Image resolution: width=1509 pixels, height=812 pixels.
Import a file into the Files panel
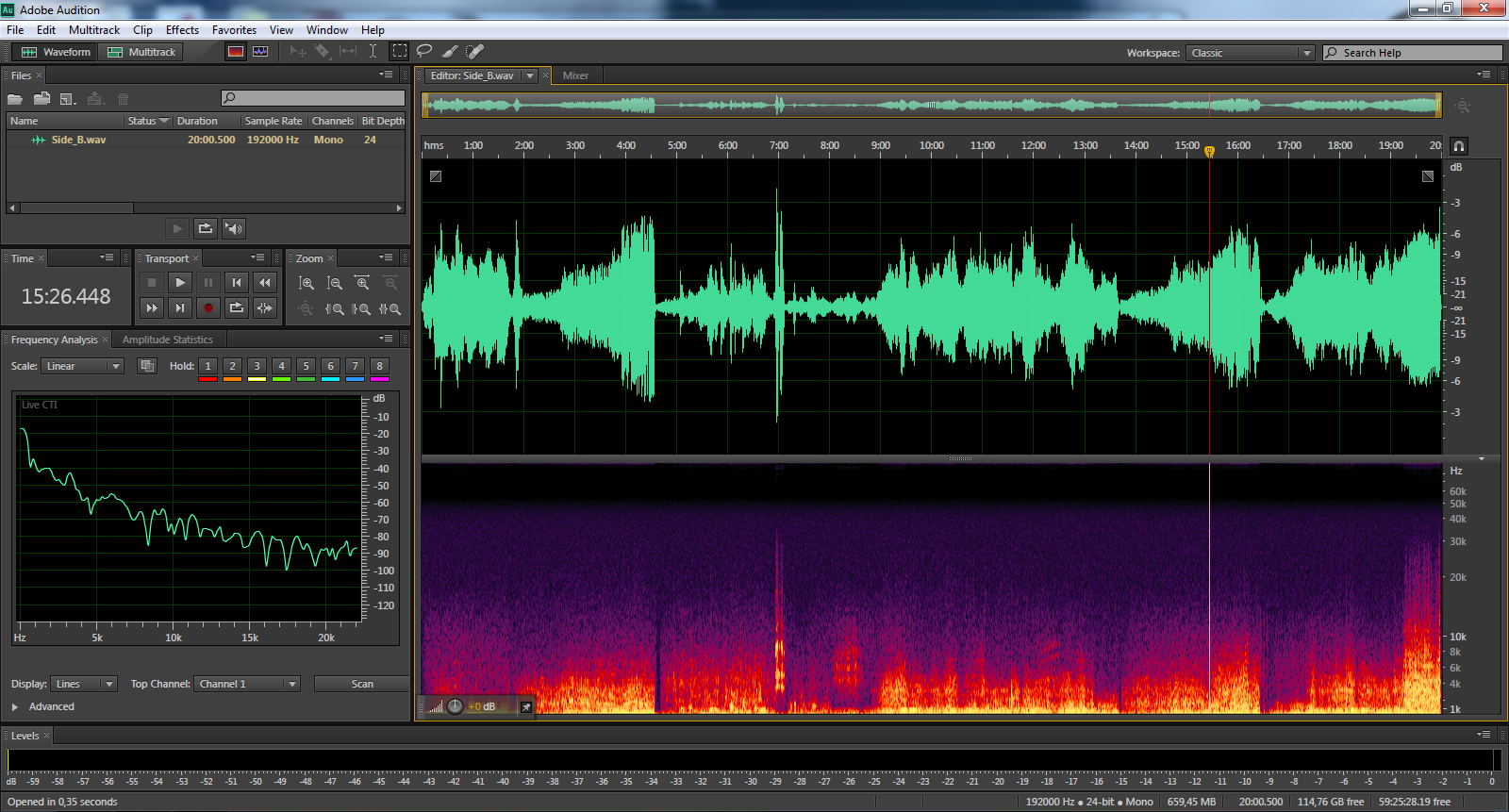[41, 98]
